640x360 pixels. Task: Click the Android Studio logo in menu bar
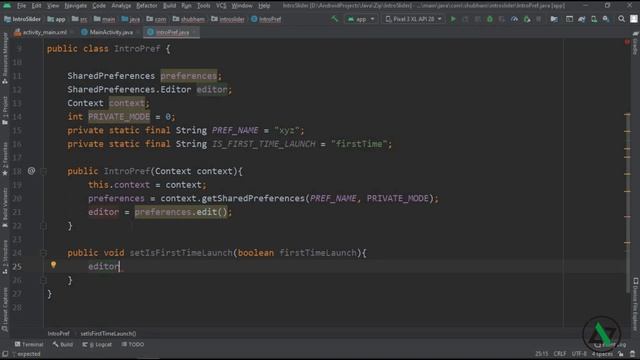pos(7,6)
